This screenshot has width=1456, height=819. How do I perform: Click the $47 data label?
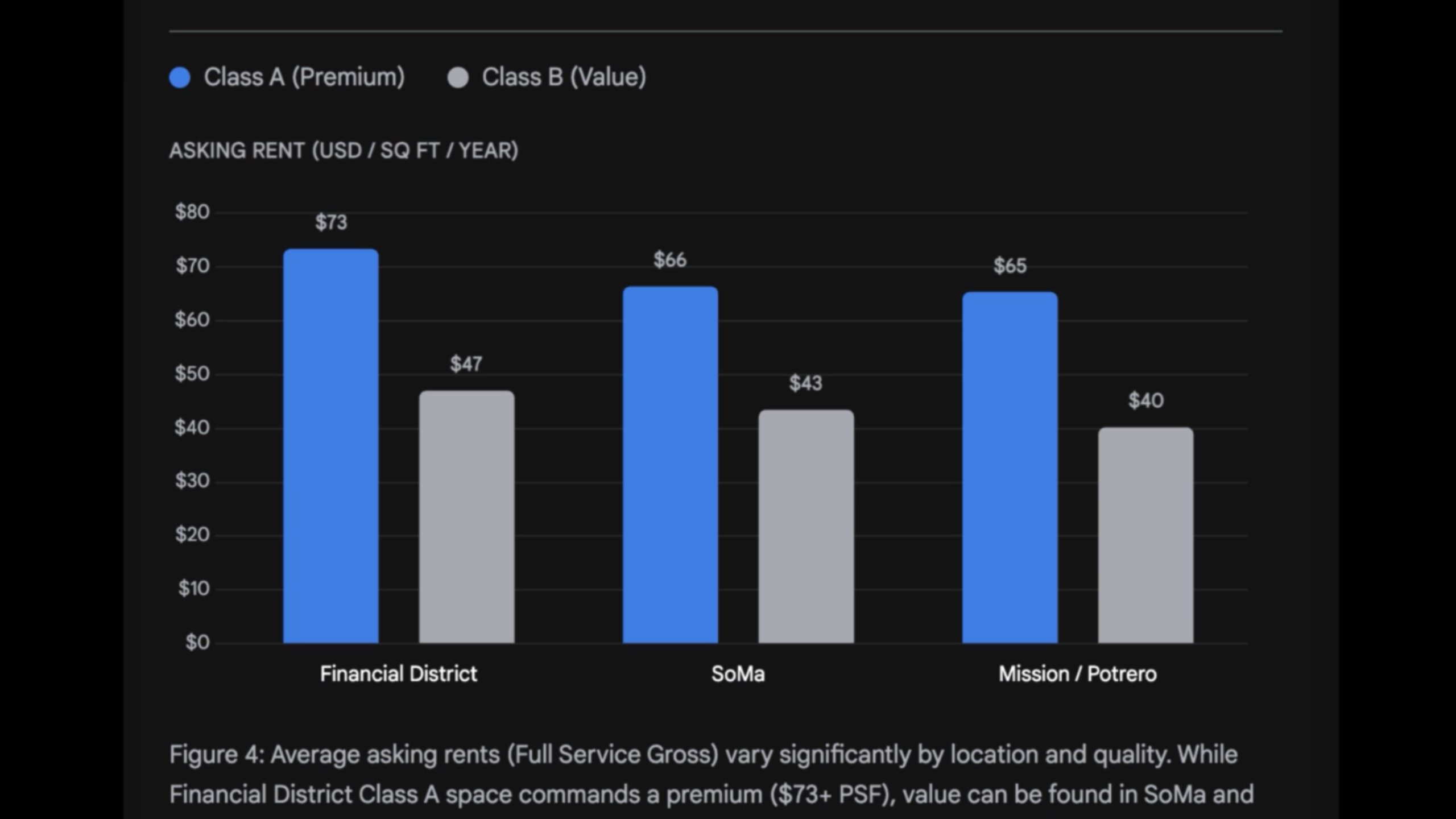point(466,364)
